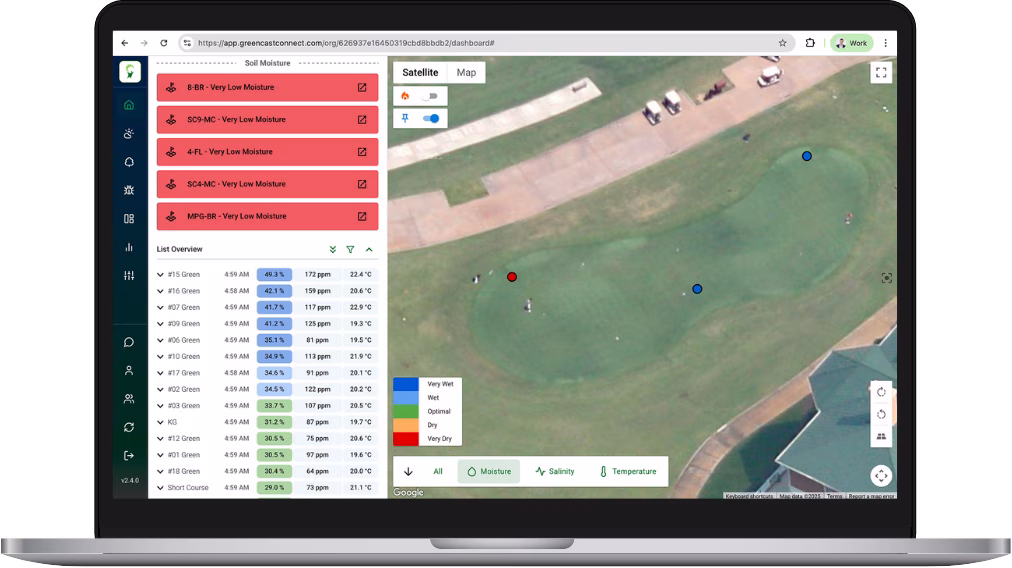Open the SC9-MC Very Low Moisture alert
1012x568 pixels.
(x=267, y=119)
